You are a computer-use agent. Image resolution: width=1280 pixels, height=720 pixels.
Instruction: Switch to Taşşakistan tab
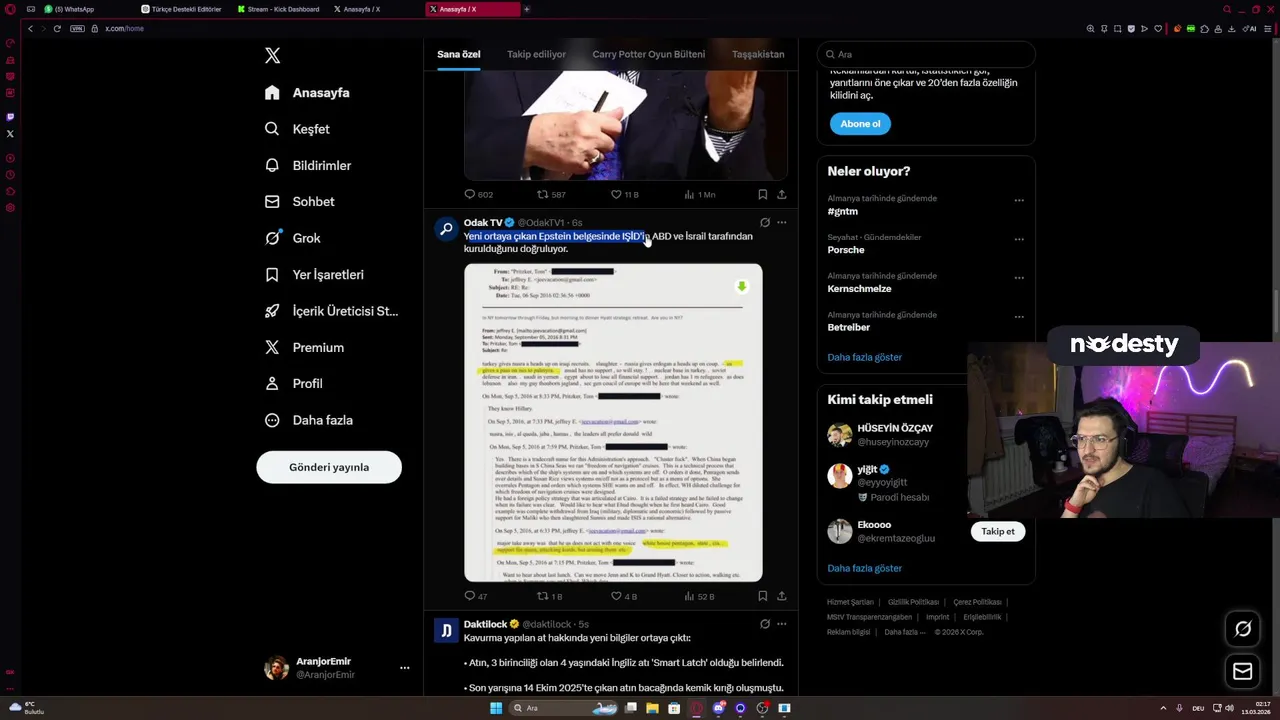[757, 54]
